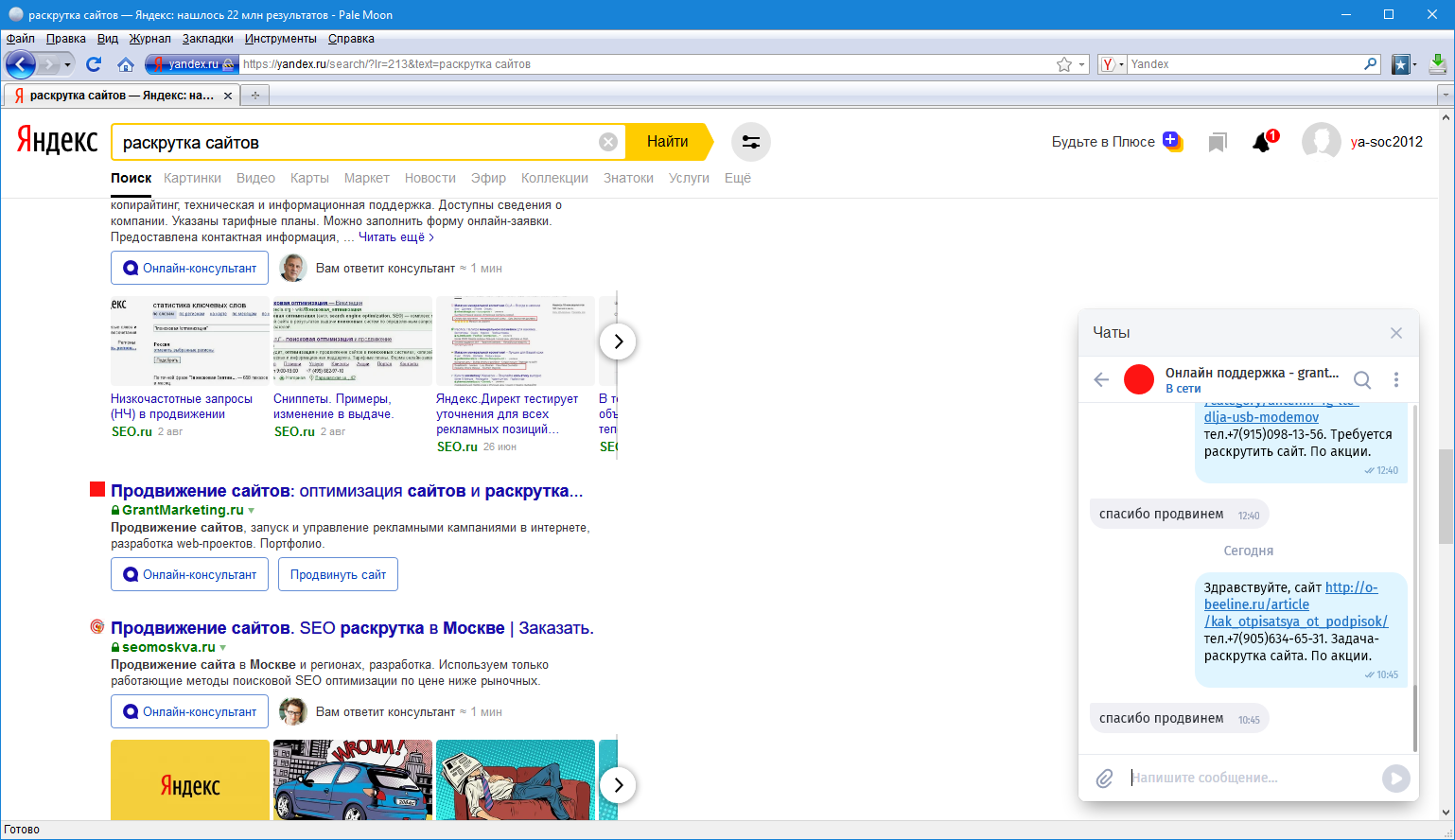Open the Downloads green arrow icon

[1438, 64]
